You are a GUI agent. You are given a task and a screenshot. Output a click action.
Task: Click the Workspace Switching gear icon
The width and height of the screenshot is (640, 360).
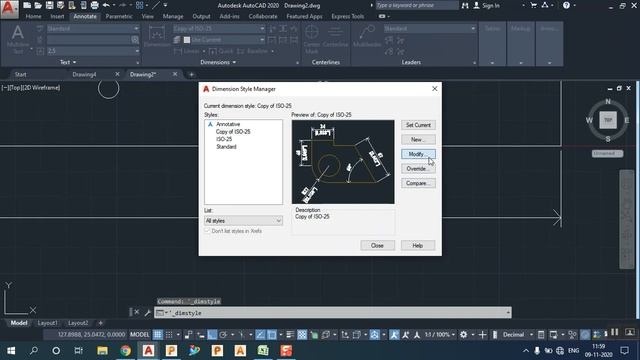pos(464,335)
